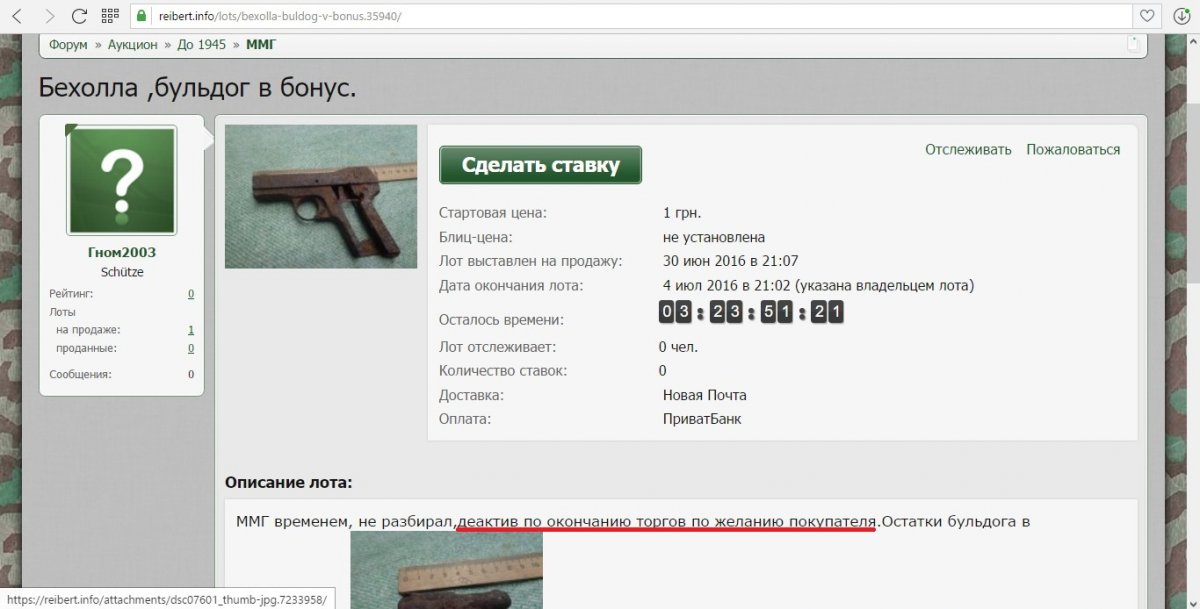
Task: Select the Schütze rank under username
Action: coord(121,272)
